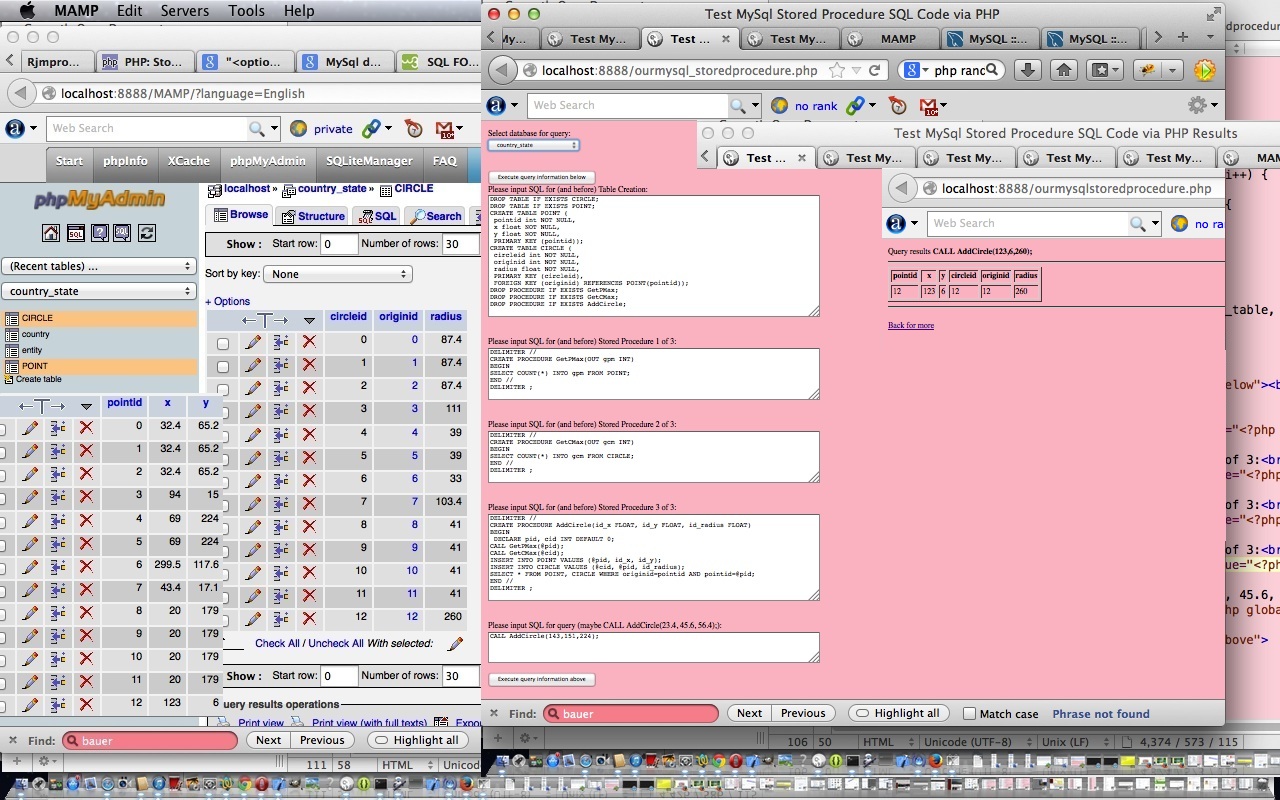This screenshot has width=1280, height=800.
Task: Open the phpMyAdmin documentation question-mark icon
Action: (100, 233)
